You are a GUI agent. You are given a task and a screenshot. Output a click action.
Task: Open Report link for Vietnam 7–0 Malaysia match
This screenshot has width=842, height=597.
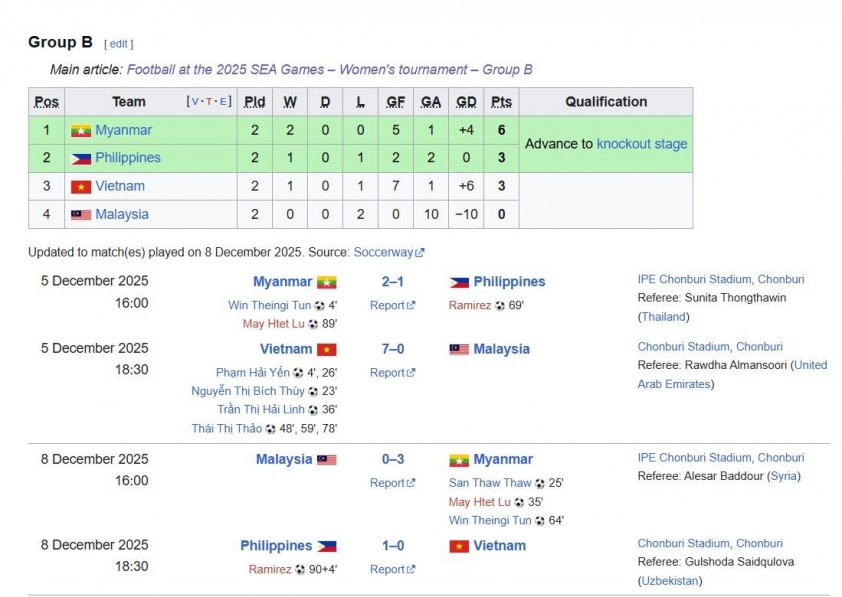pyautogui.click(x=388, y=373)
